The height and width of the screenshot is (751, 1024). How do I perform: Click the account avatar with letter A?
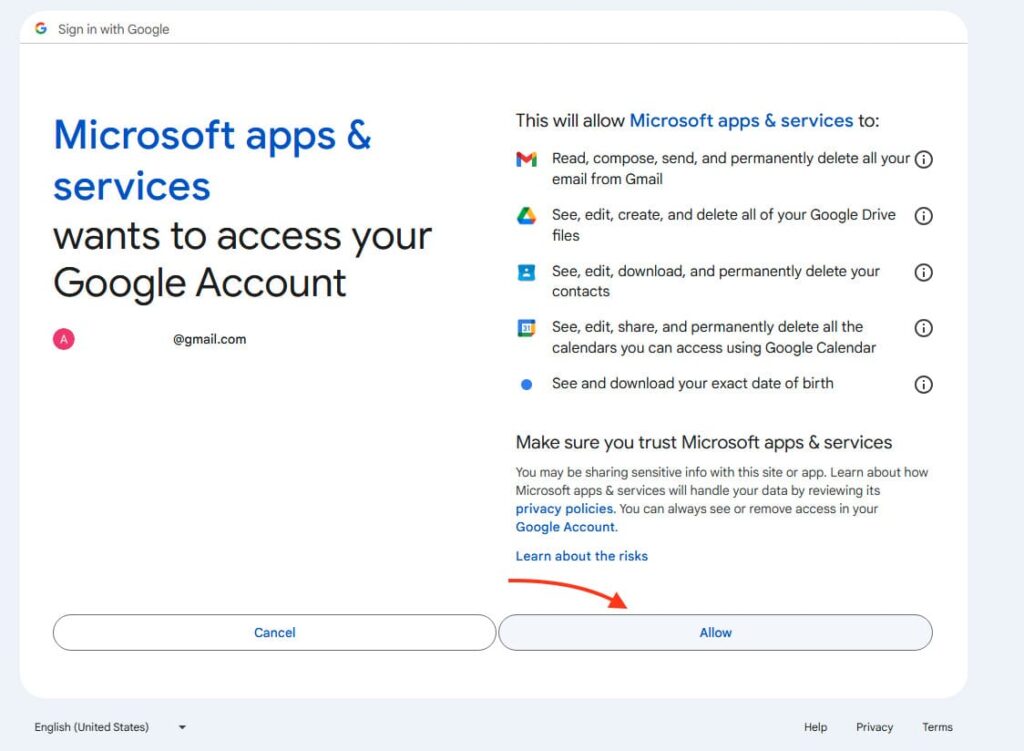(64, 340)
